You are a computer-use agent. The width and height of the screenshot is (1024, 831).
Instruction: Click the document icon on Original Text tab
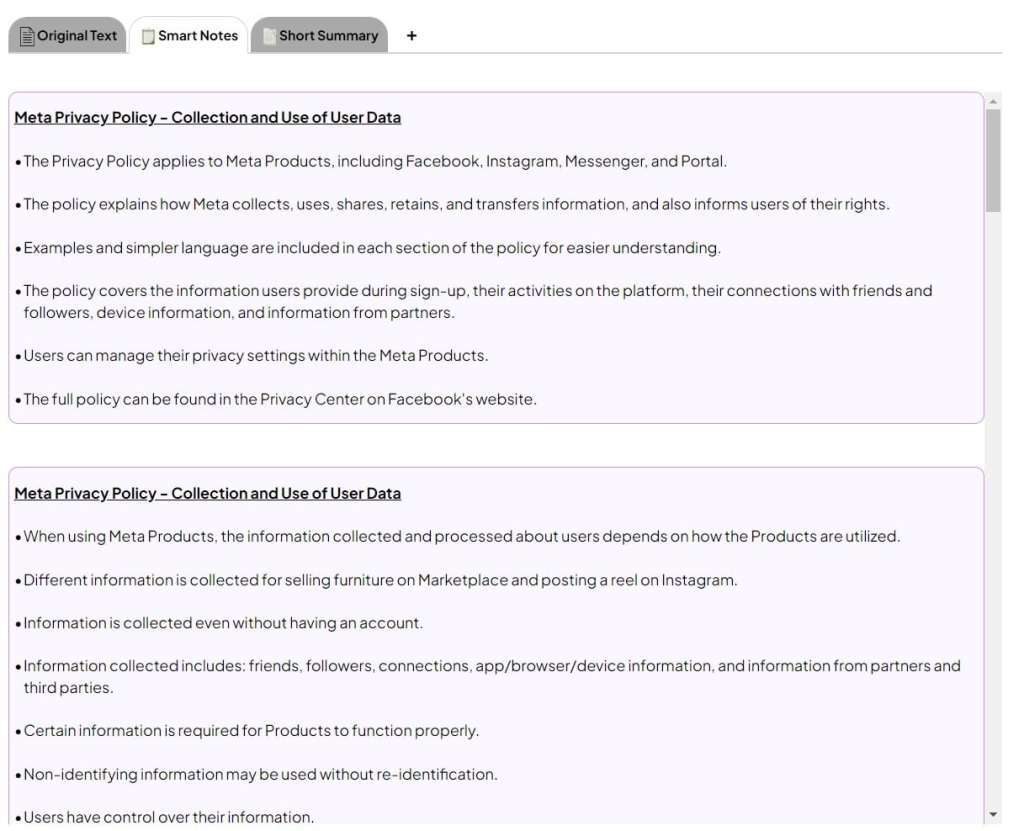[27, 36]
